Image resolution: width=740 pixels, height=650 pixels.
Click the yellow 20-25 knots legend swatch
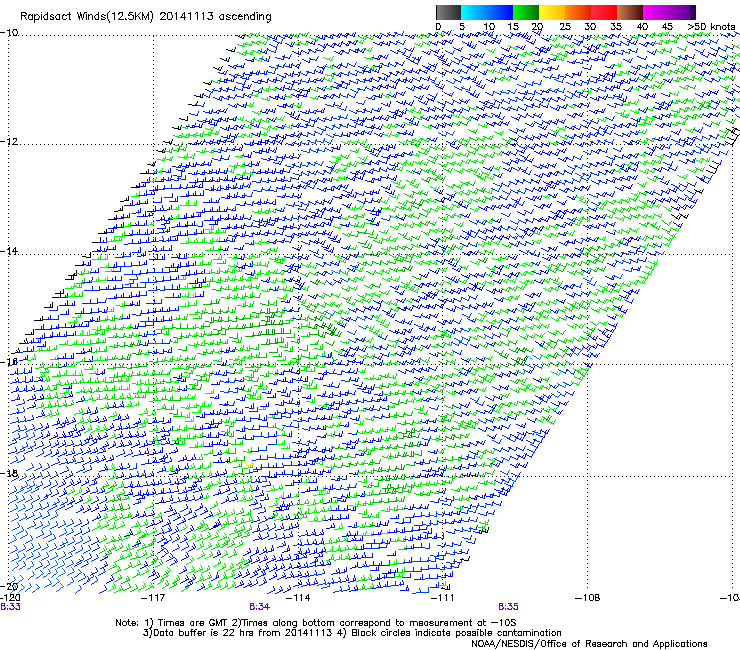coord(552,12)
